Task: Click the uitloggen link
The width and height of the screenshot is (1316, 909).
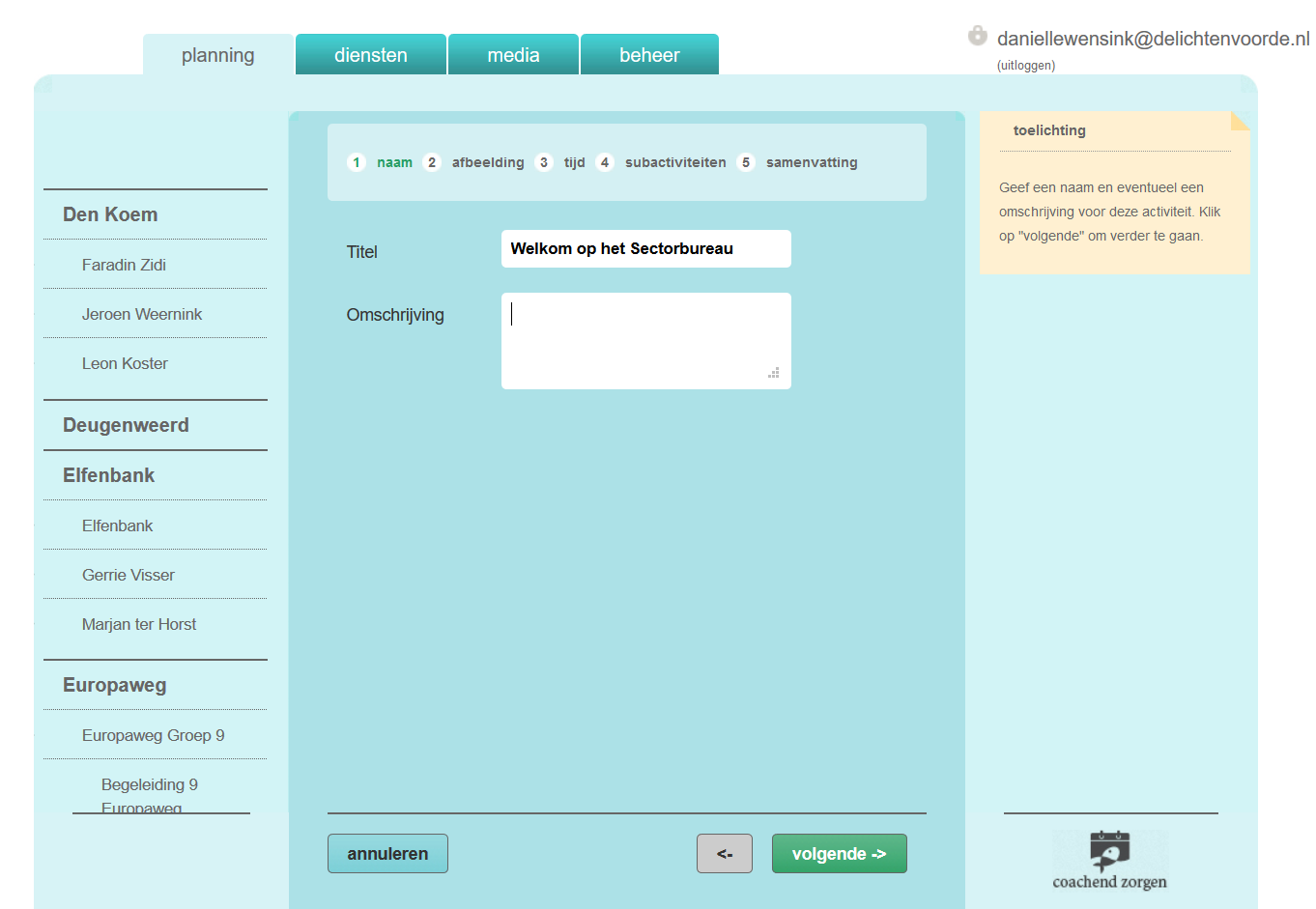Action: (x=1026, y=66)
